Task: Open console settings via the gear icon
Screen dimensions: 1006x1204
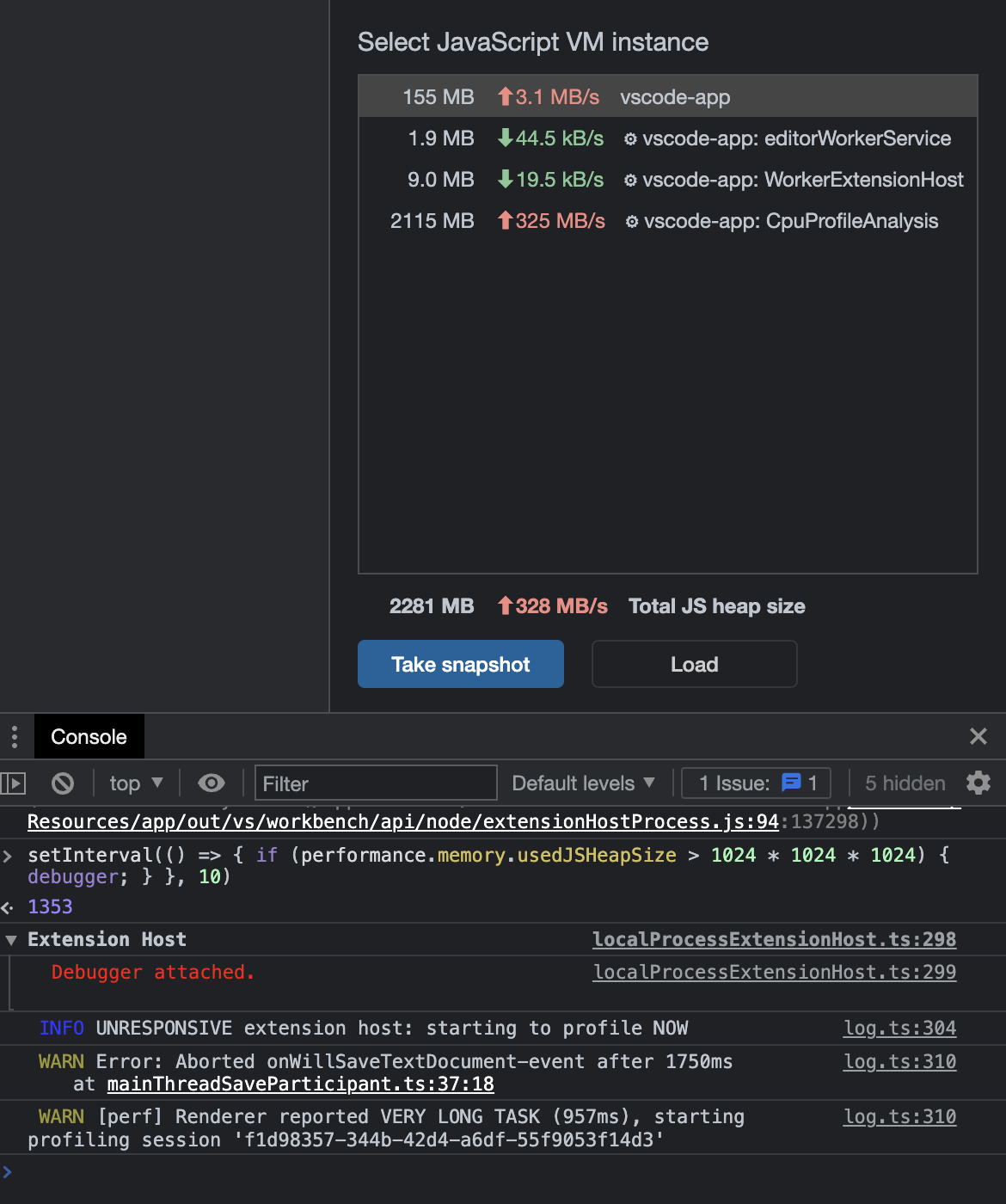Action: tap(978, 783)
